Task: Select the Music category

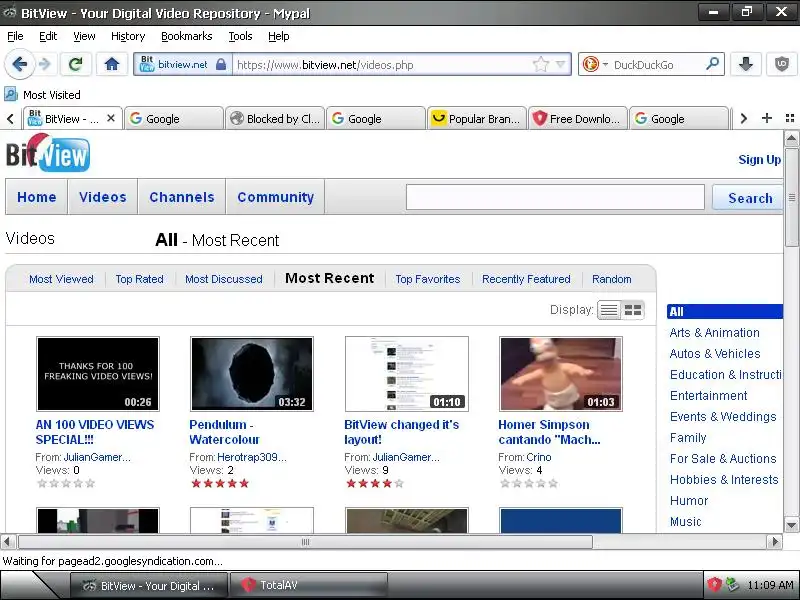Action: tap(685, 521)
